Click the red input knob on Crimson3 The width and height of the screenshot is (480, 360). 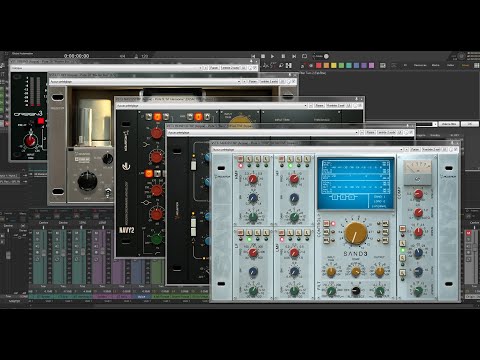pos(30,141)
